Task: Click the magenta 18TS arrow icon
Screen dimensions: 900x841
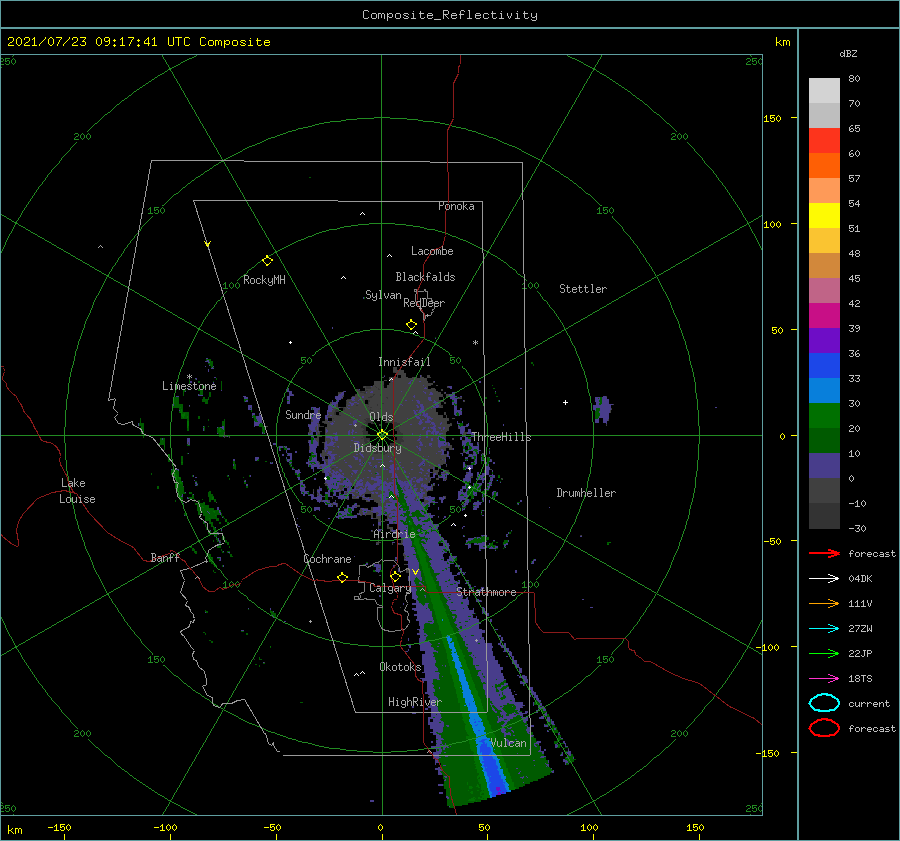Action: click(824, 679)
